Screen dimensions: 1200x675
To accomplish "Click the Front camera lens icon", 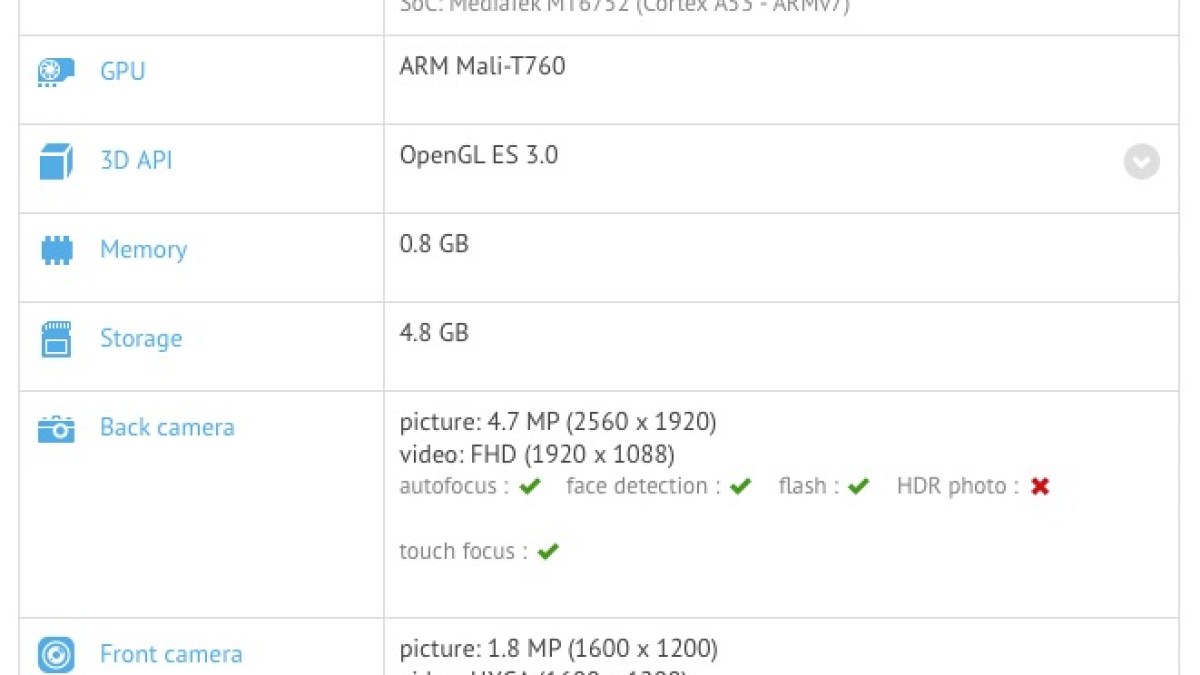I will 56,655.
